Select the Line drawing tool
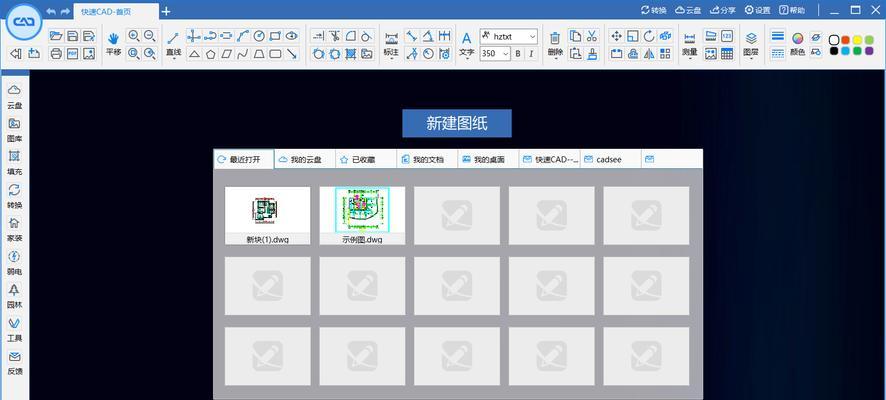This screenshot has height=400, width=886. (173, 38)
